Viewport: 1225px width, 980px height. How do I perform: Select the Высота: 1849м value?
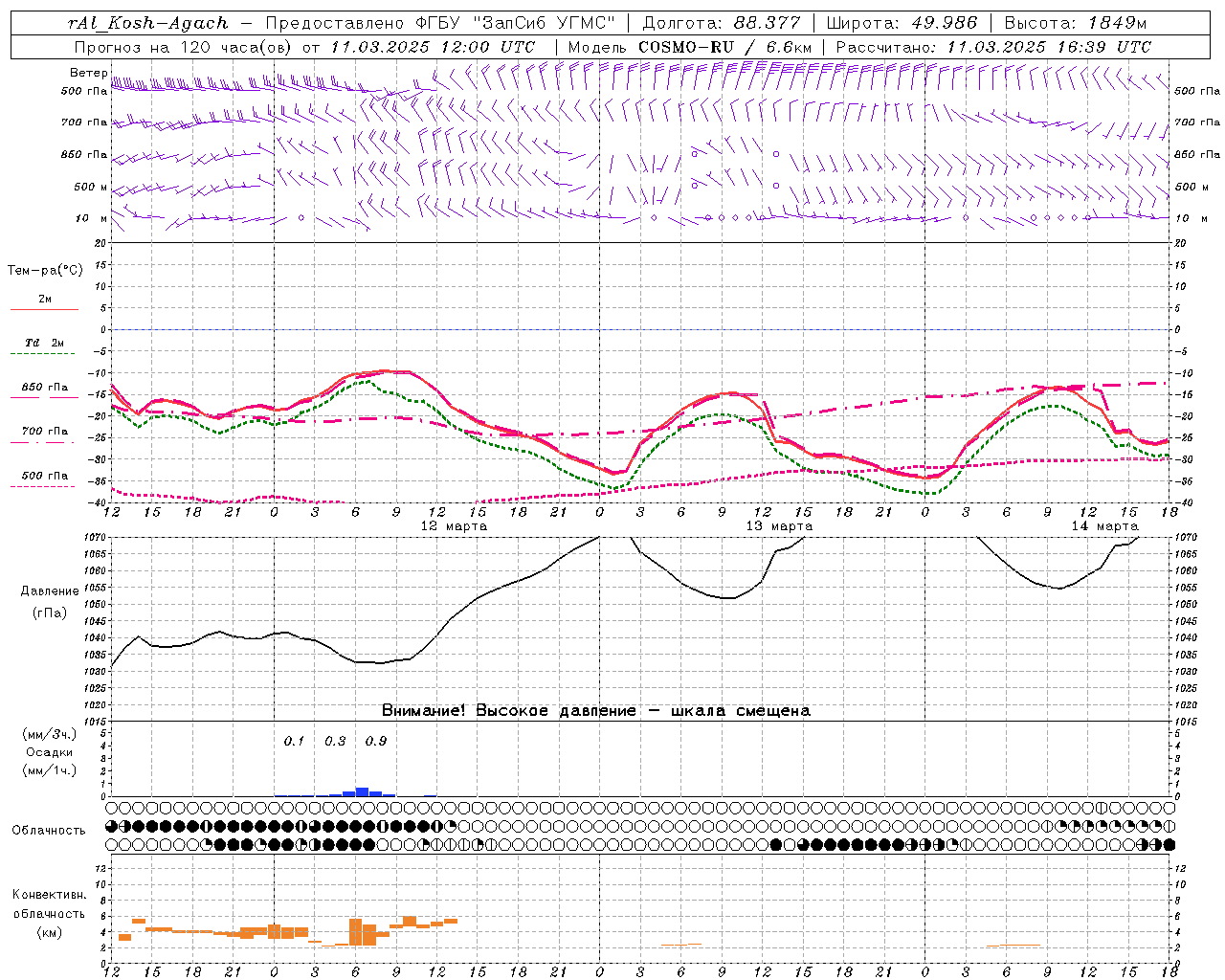coord(1076,23)
